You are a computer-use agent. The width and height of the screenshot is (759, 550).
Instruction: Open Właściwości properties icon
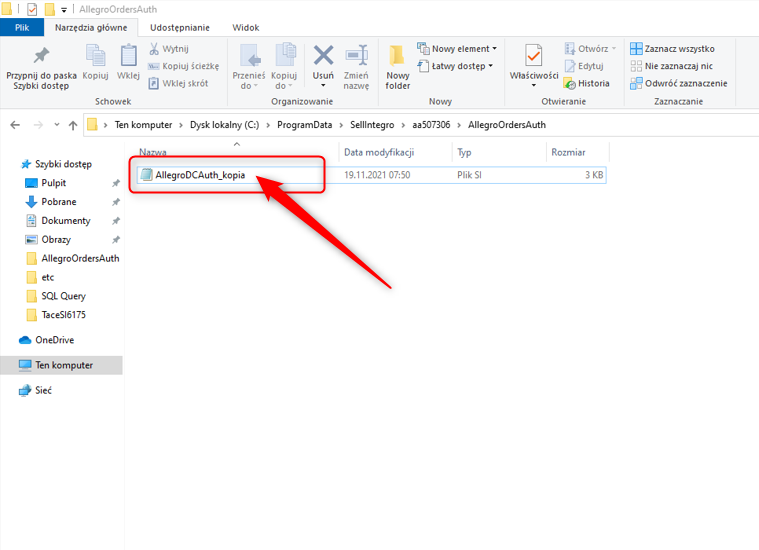click(x=534, y=56)
